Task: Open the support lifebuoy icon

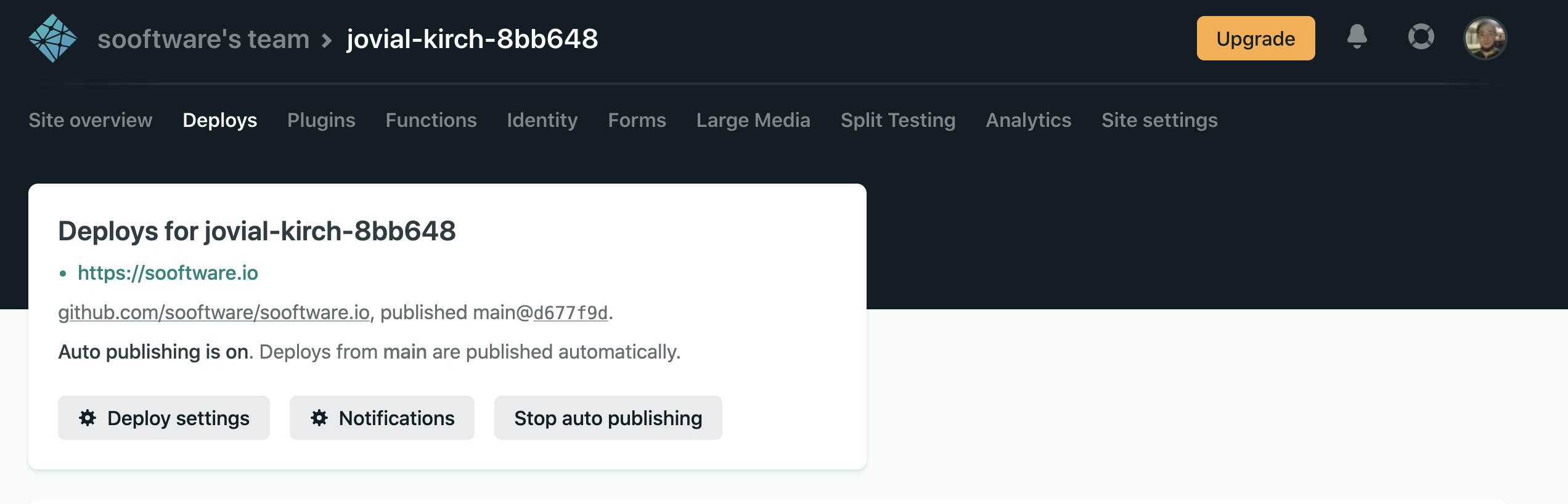Action: tap(1421, 37)
